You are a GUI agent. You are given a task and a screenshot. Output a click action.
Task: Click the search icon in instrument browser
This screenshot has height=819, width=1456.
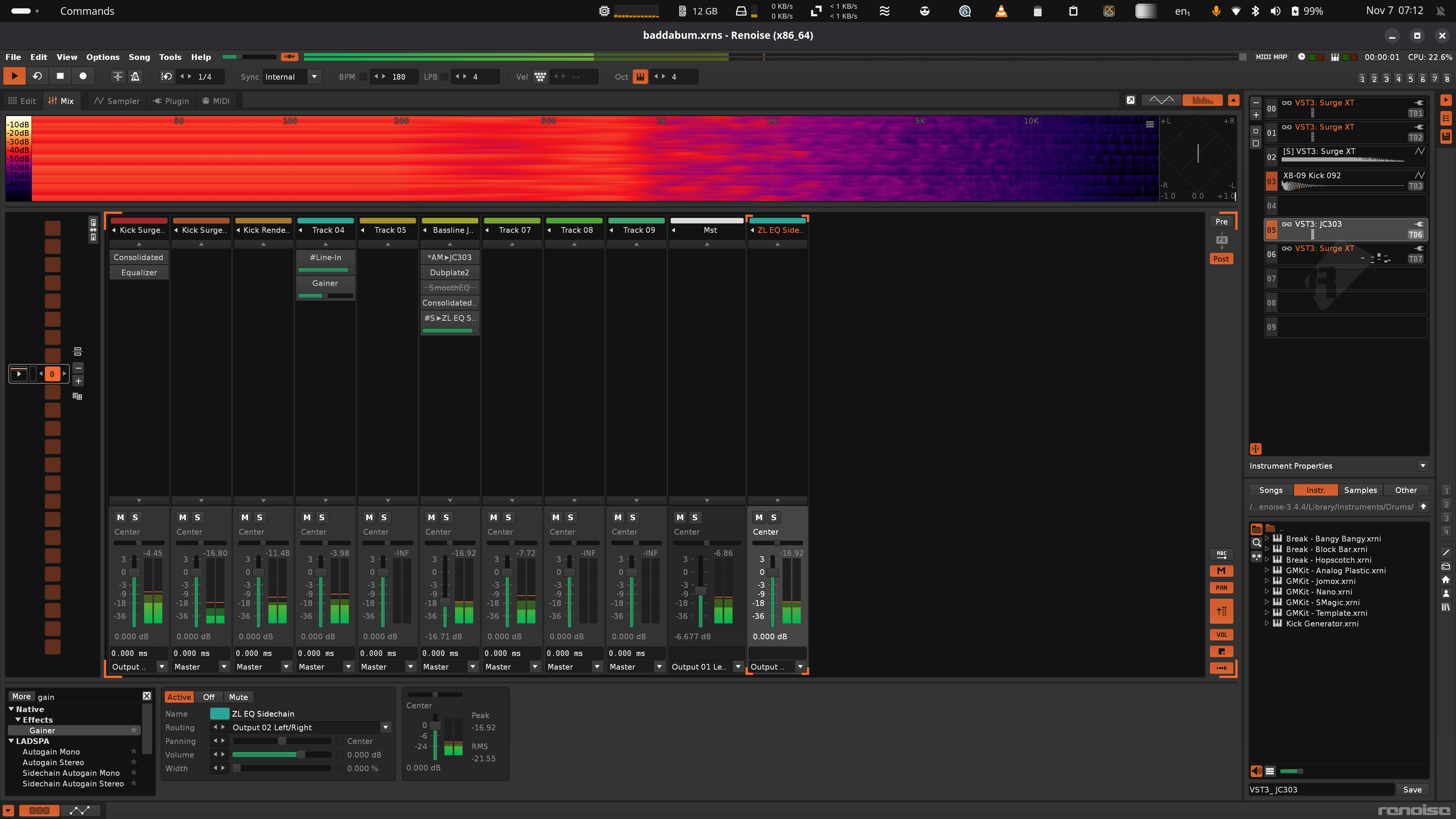tap(1257, 543)
